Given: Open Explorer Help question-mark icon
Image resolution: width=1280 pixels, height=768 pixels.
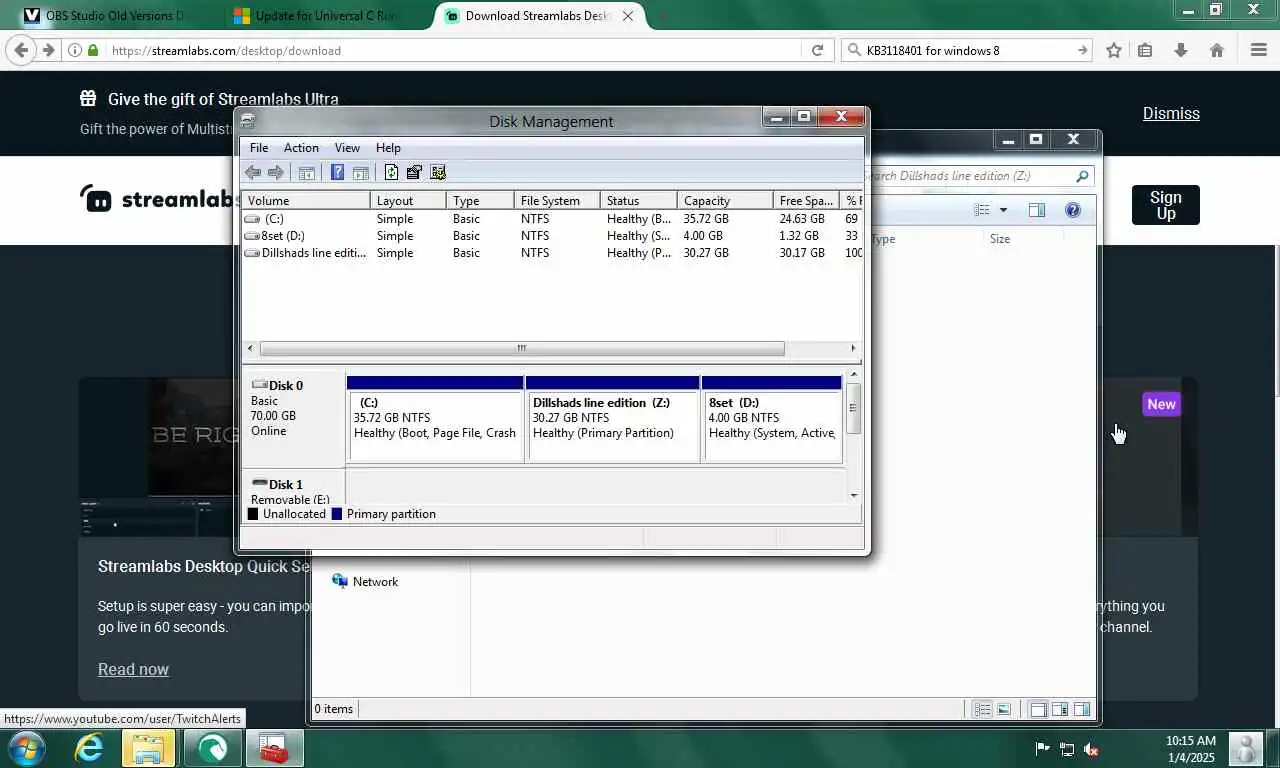Looking at the screenshot, I should click(1073, 210).
